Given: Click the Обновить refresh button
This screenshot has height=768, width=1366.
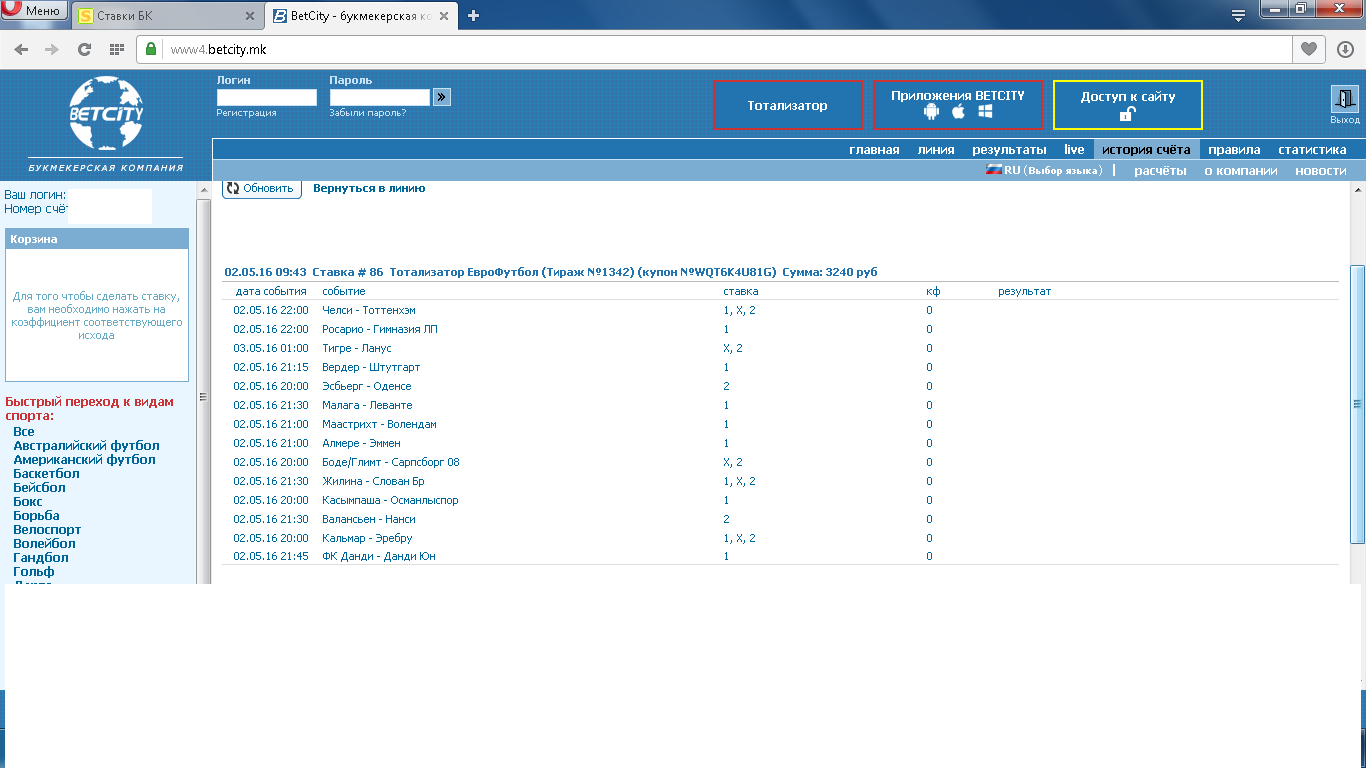Looking at the screenshot, I should (262, 188).
